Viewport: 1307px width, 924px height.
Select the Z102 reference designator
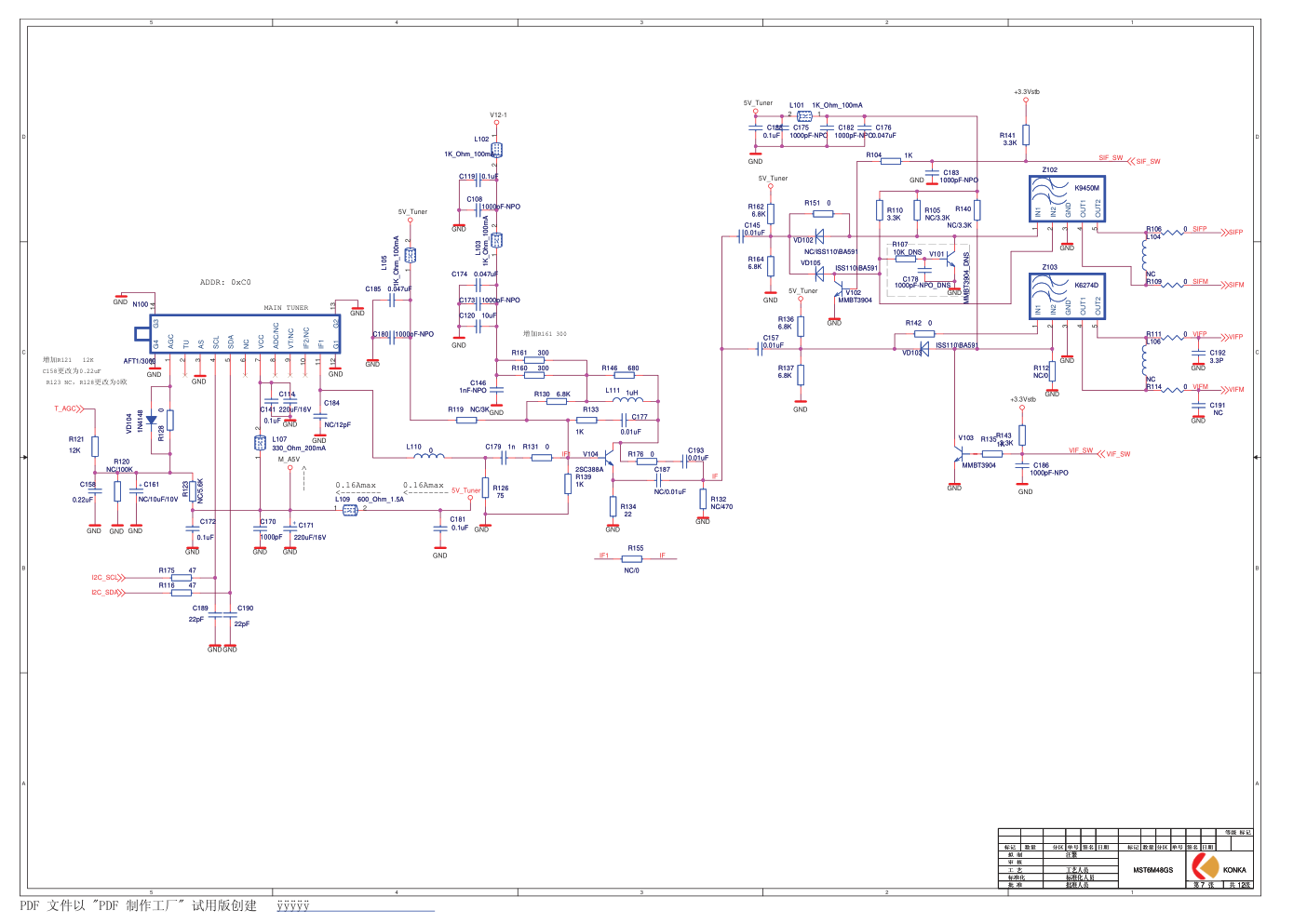pyautogui.click(x=1049, y=170)
